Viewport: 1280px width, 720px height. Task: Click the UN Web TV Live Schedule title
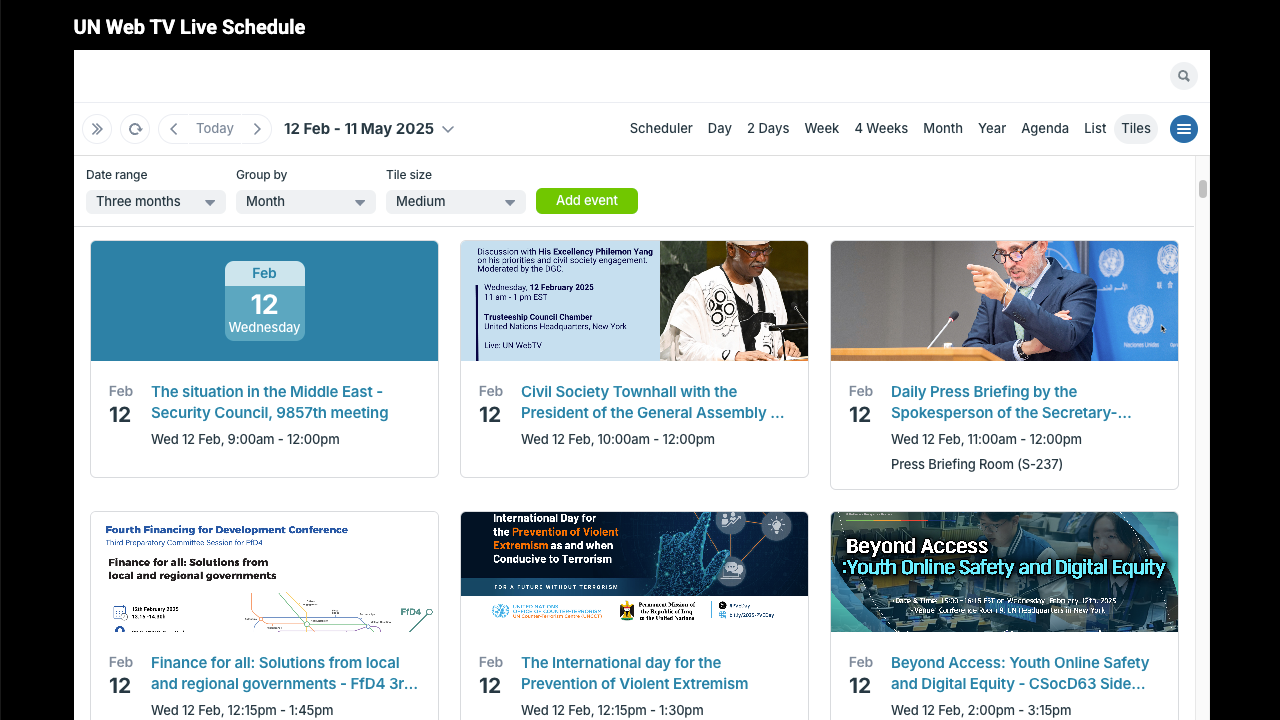(x=189, y=27)
